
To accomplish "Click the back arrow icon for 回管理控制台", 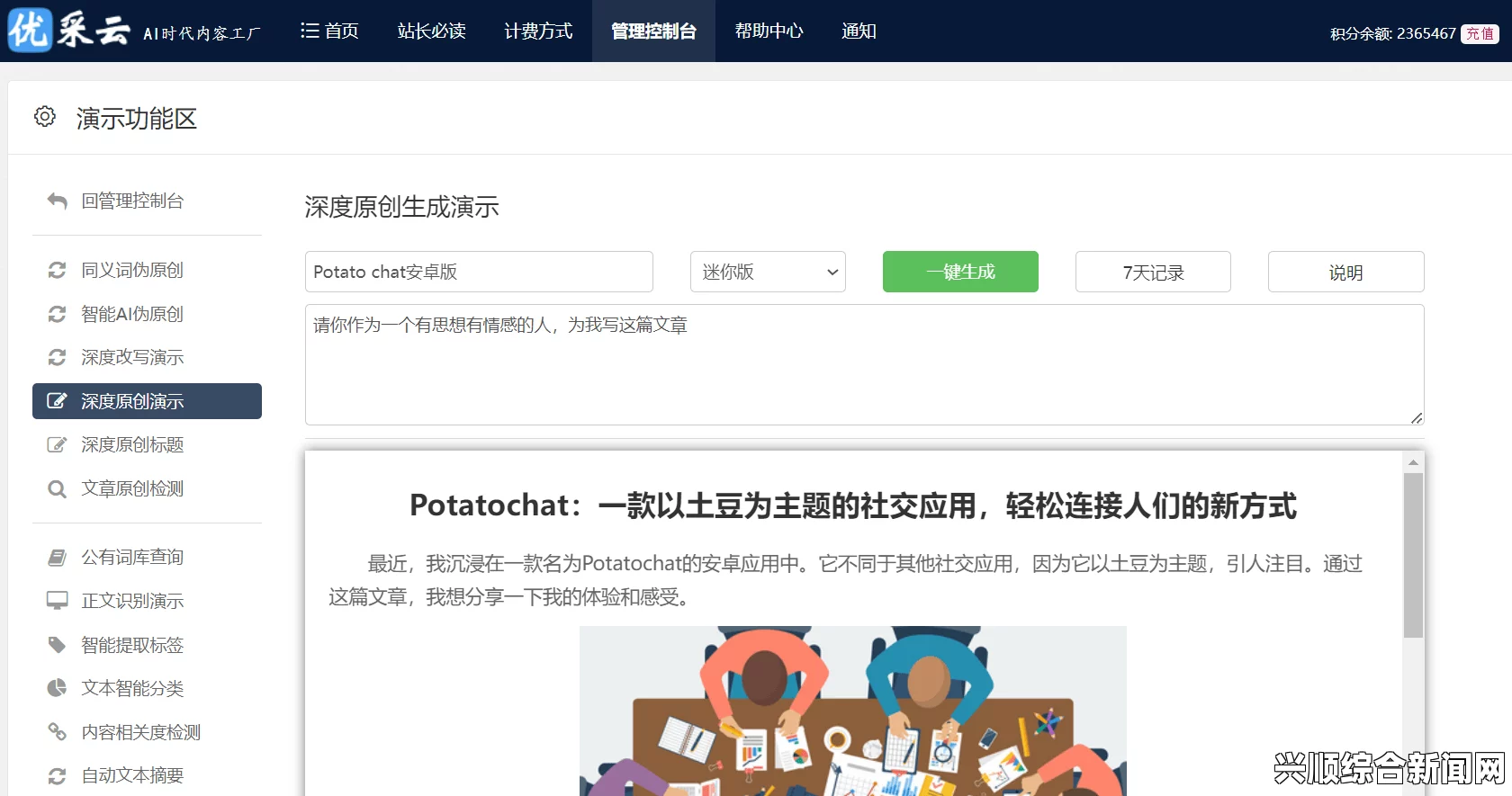I will pos(57,201).
